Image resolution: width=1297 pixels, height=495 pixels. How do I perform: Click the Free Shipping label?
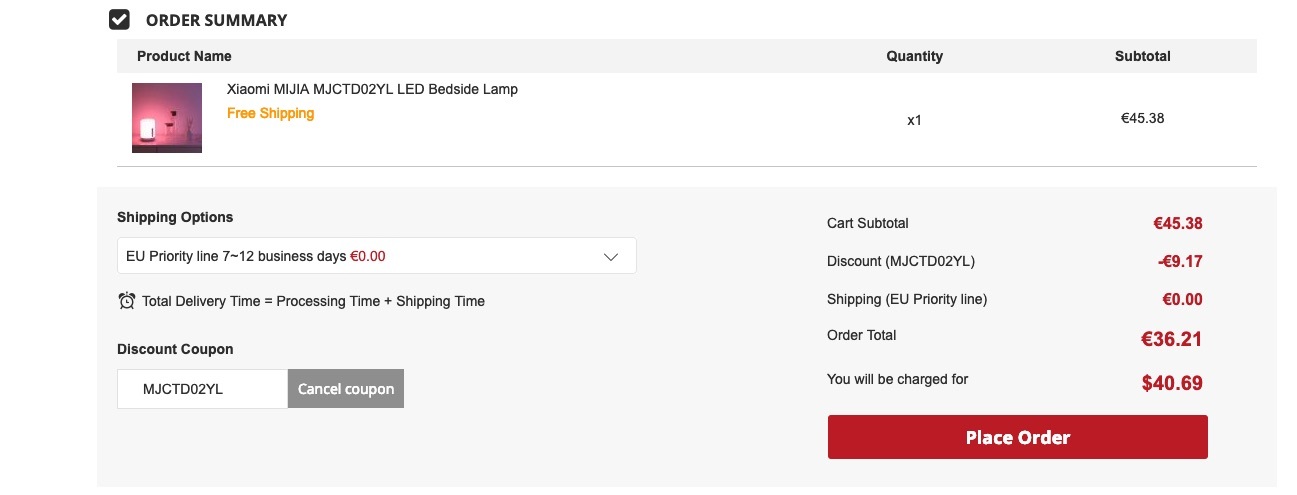tap(270, 113)
